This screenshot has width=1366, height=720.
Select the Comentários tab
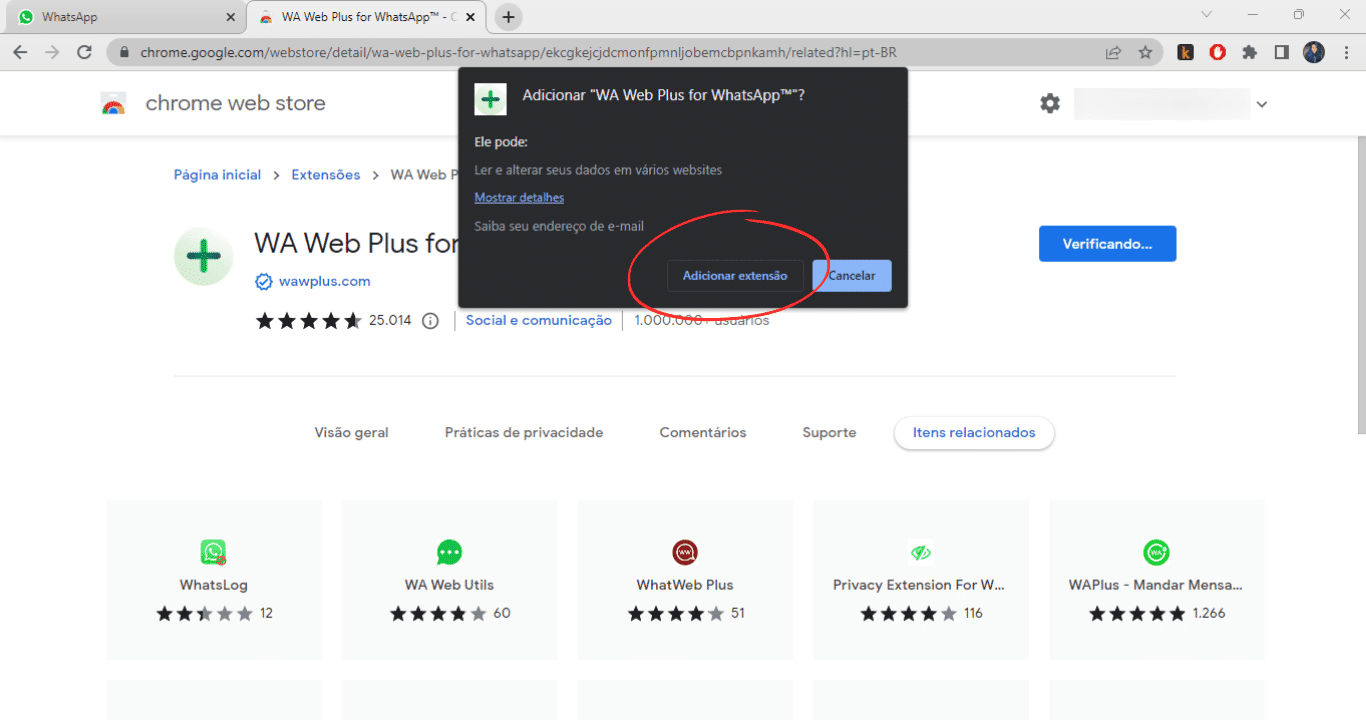pos(703,433)
